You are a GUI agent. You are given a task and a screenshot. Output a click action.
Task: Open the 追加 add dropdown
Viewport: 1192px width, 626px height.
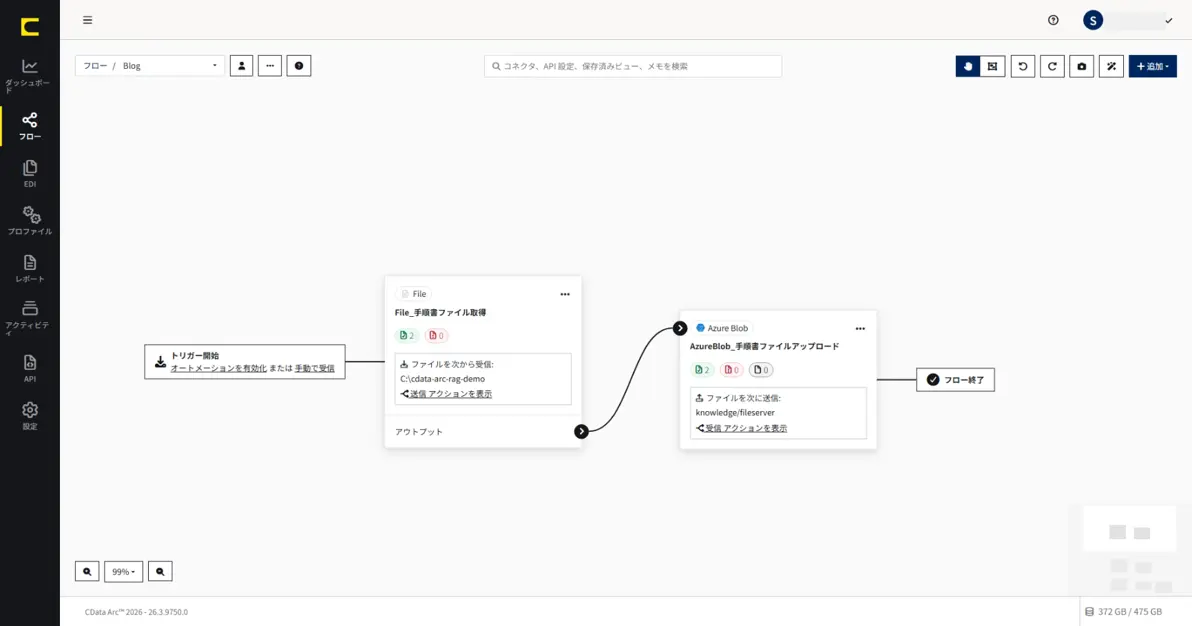pos(1152,66)
